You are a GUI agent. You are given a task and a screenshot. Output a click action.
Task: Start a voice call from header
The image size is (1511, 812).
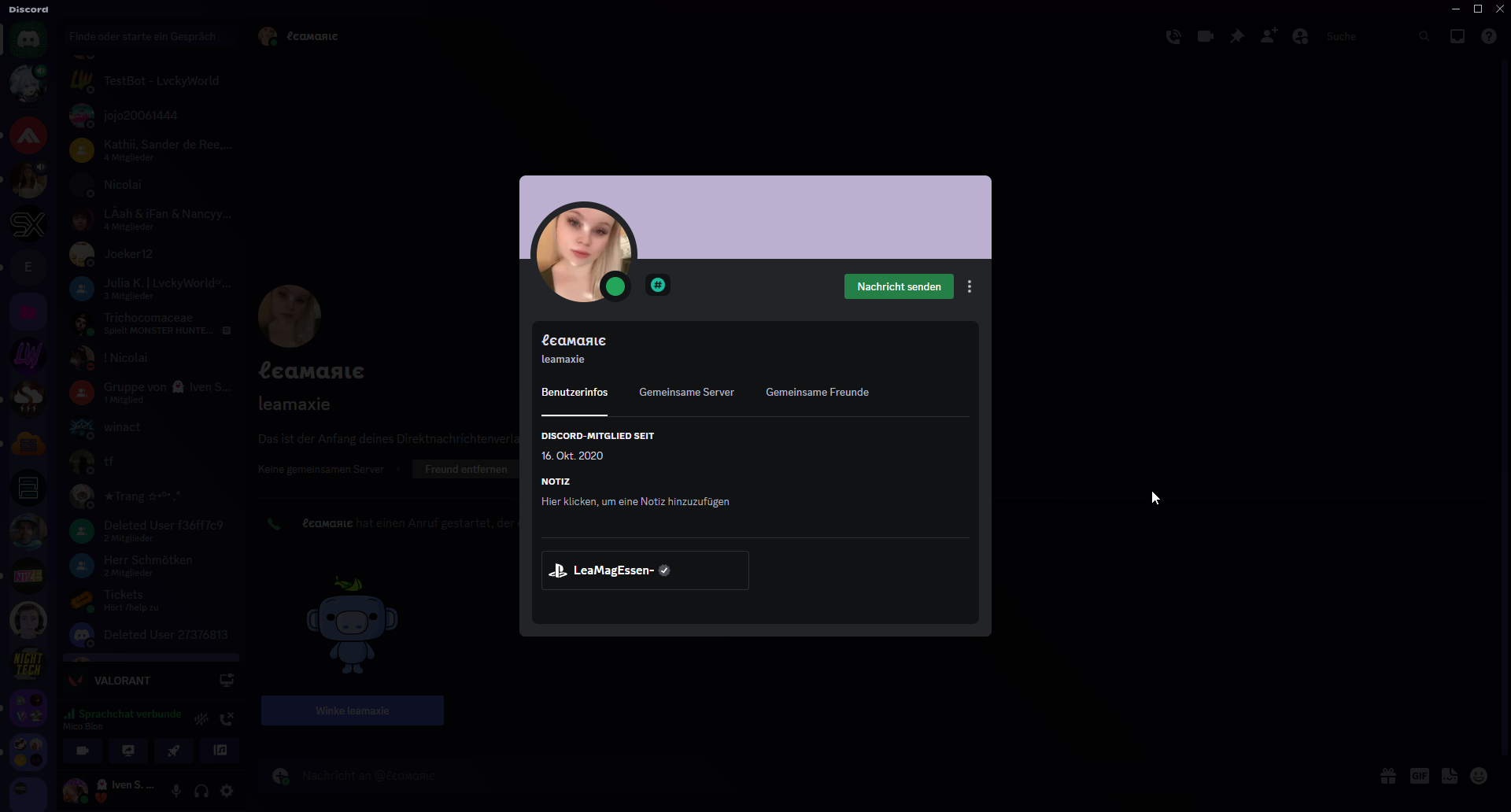[x=1173, y=36]
